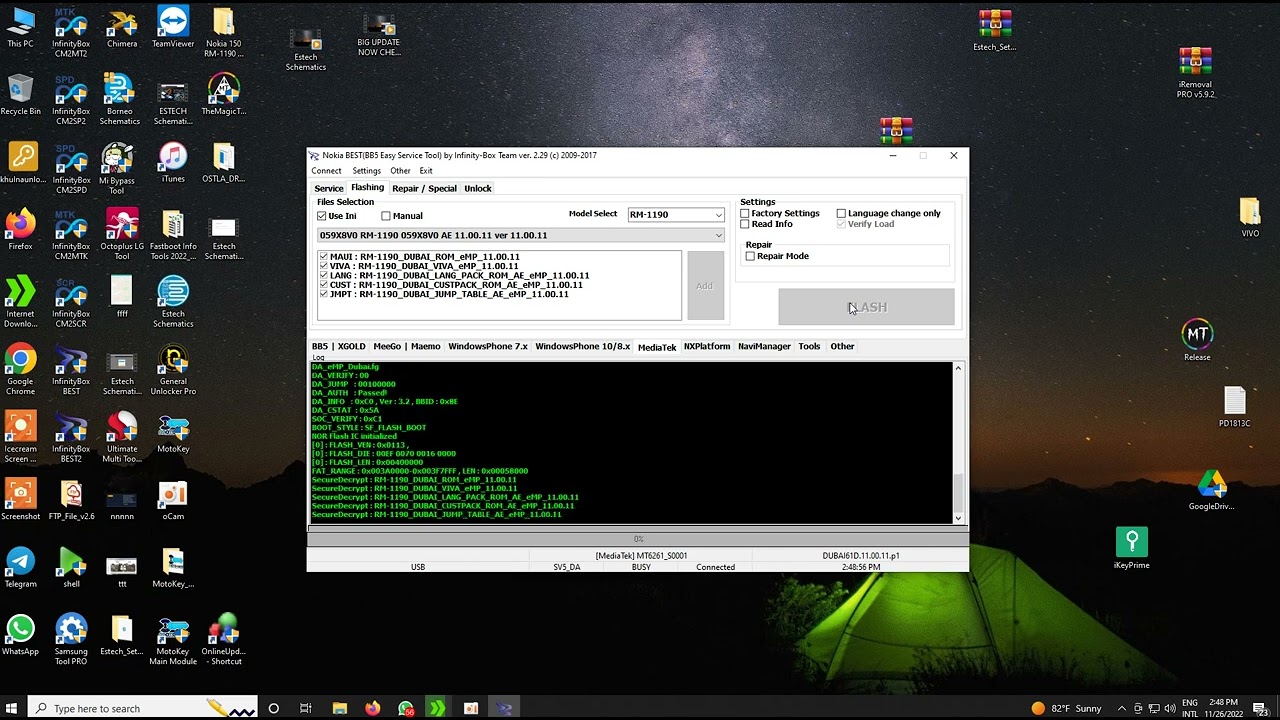1280x720 pixels.
Task: Click the Exit menu item
Action: [x=426, y=171]
